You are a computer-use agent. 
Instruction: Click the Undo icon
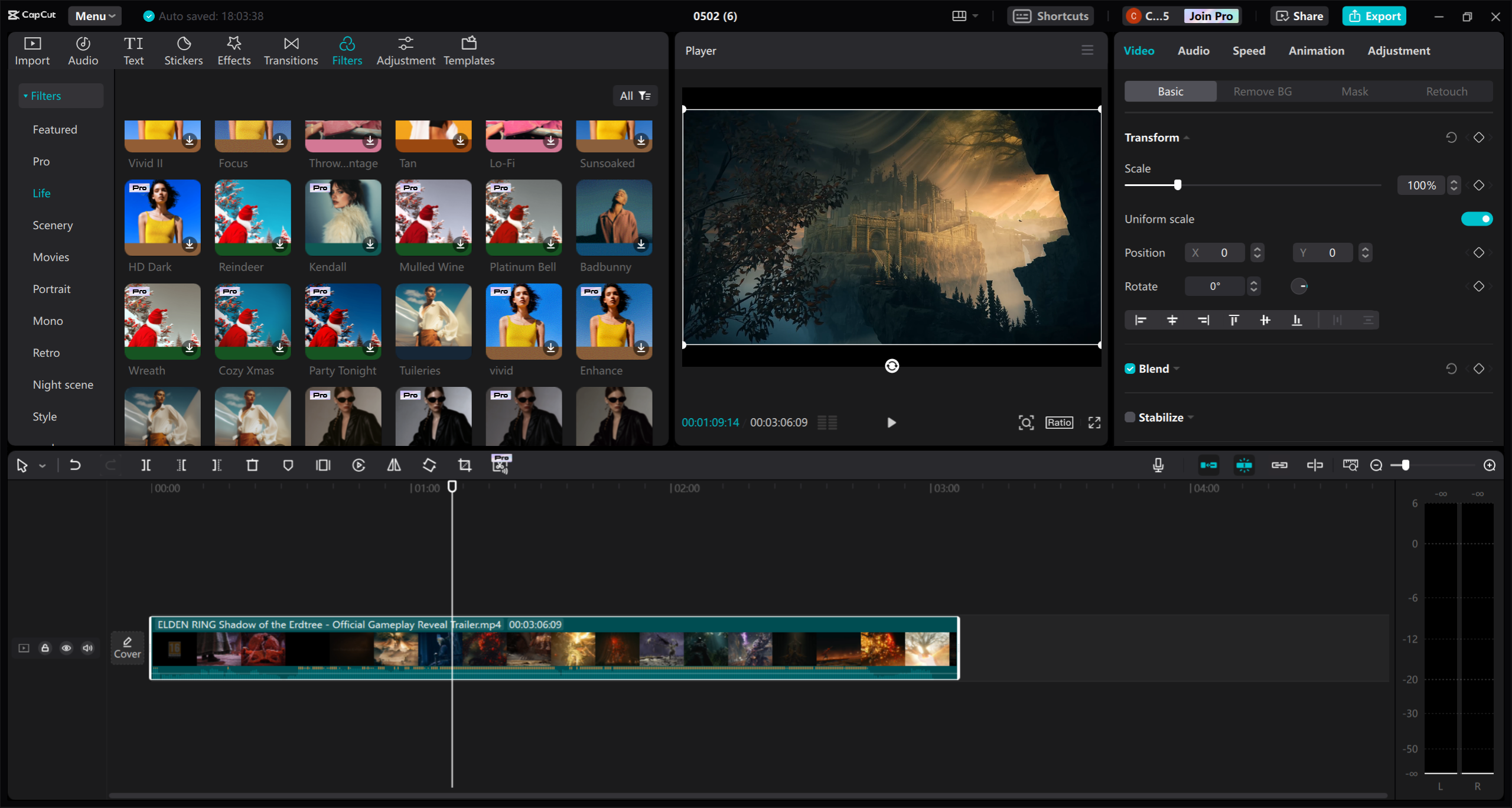75,465
